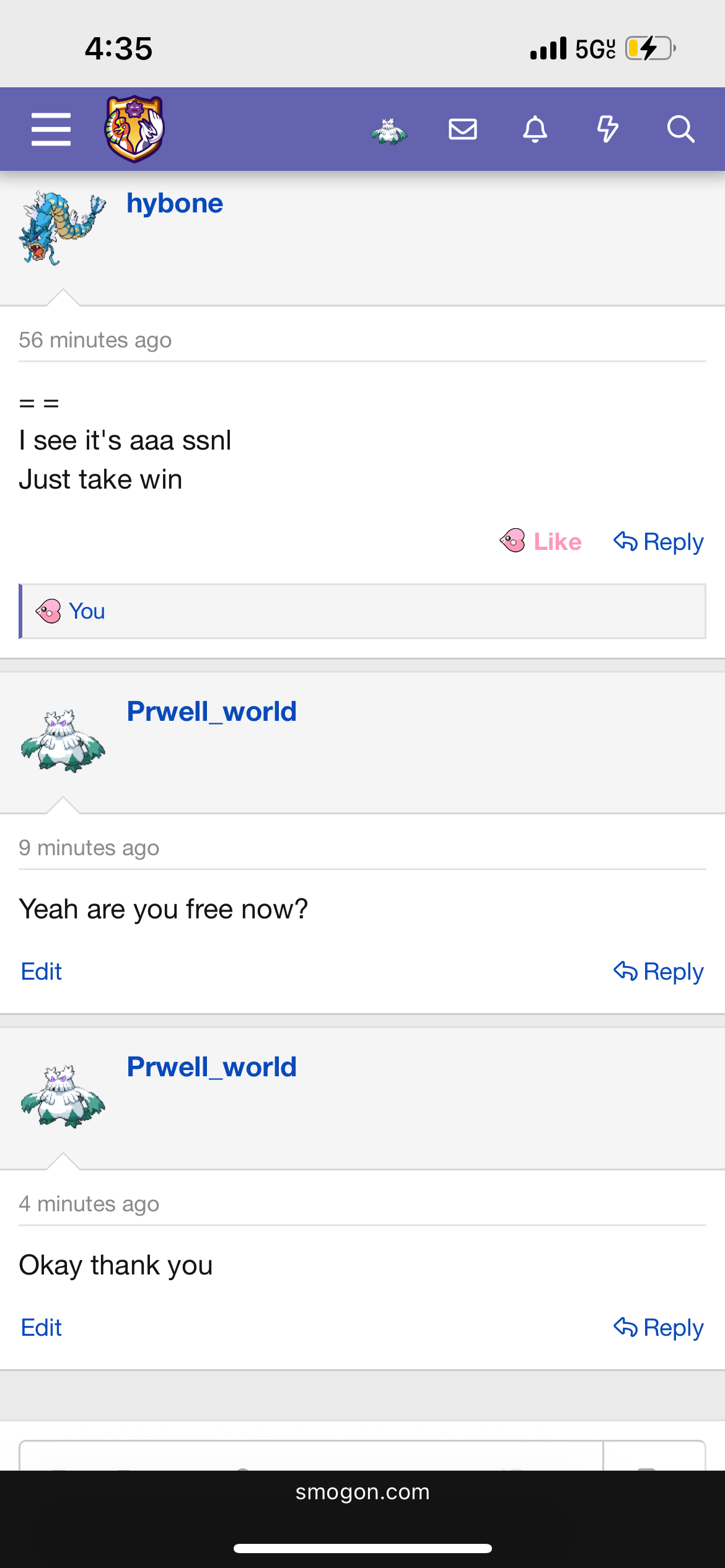This screenshot has height=1568, width=725.
Task: Open the alerts bell icon
Action: 535,129
